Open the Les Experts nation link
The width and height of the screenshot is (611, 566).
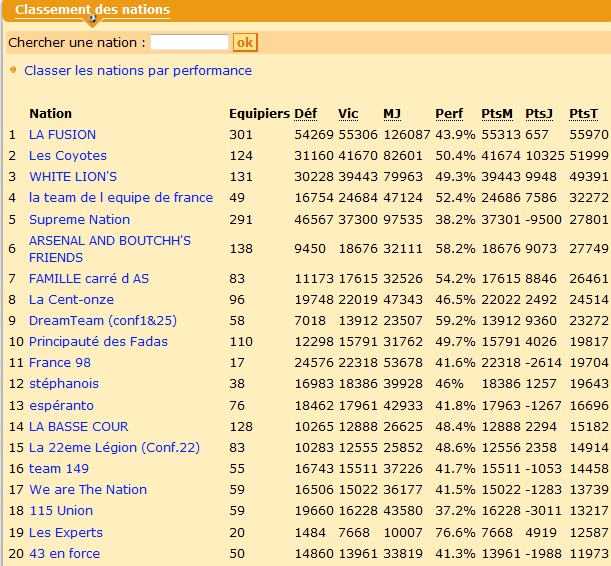pos(66,532)
